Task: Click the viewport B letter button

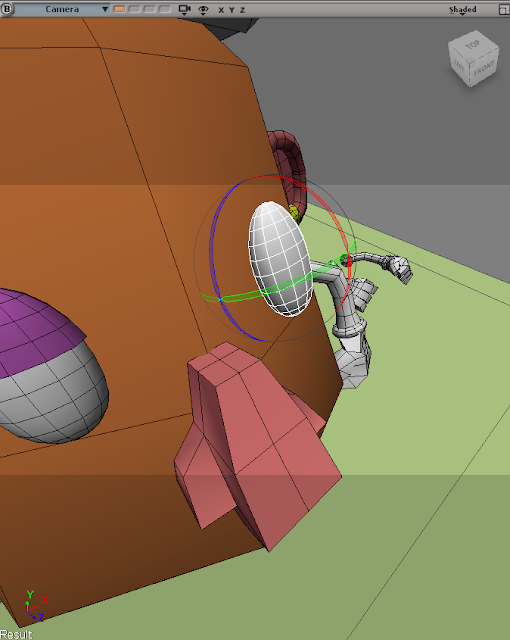Action: (x=7, y=9)
